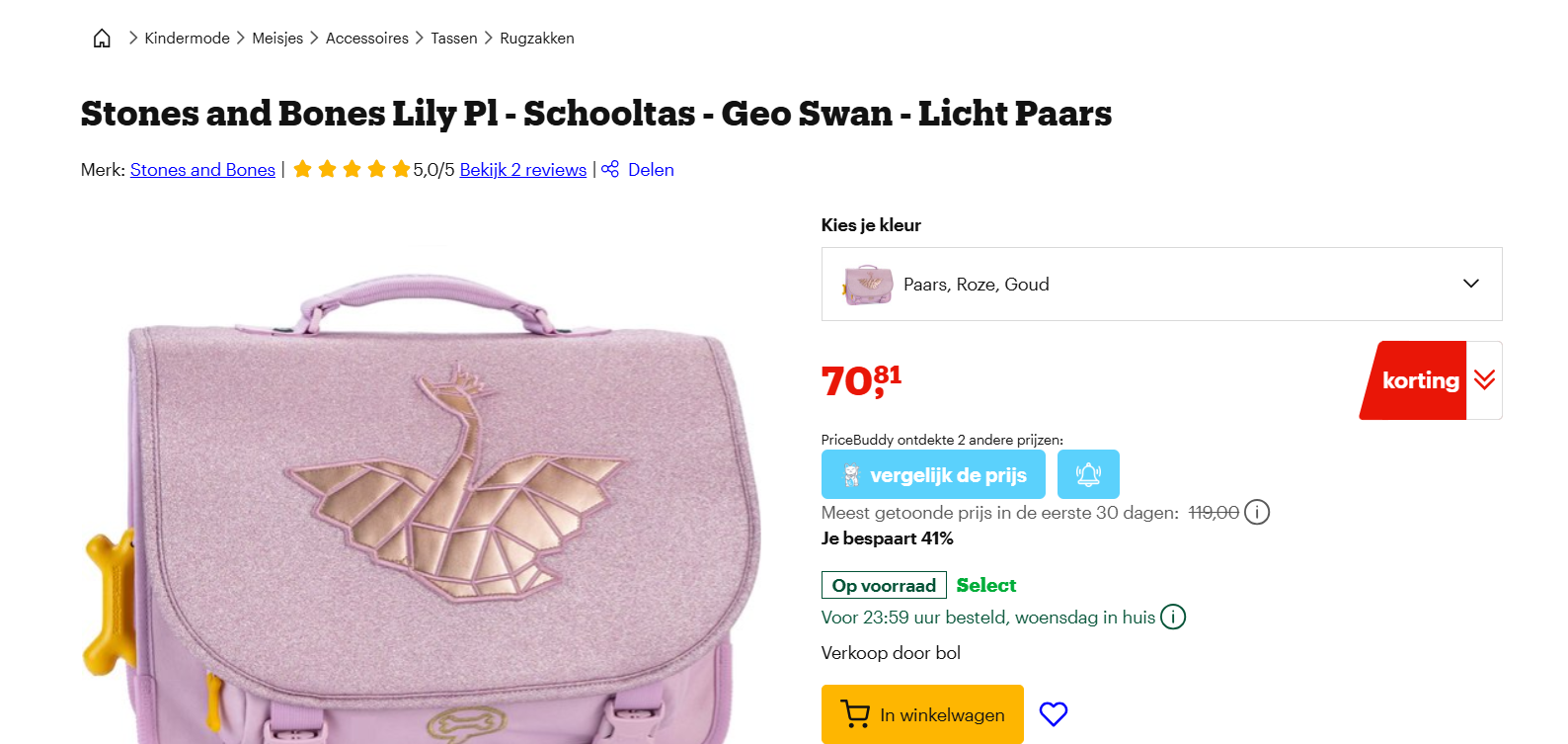Select the Paars, Roze, Goud color thumbnail
This screenshot has height=744, width=1568.
868,285
